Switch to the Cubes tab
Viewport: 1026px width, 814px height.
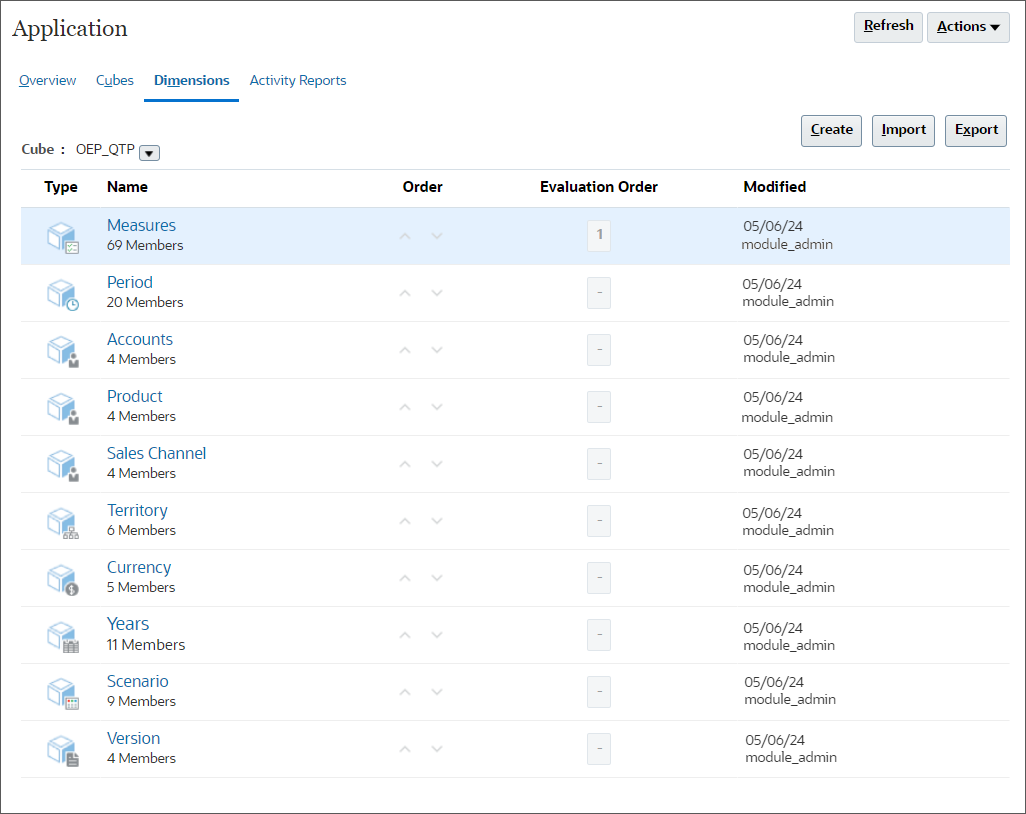[x=114, y=80]
